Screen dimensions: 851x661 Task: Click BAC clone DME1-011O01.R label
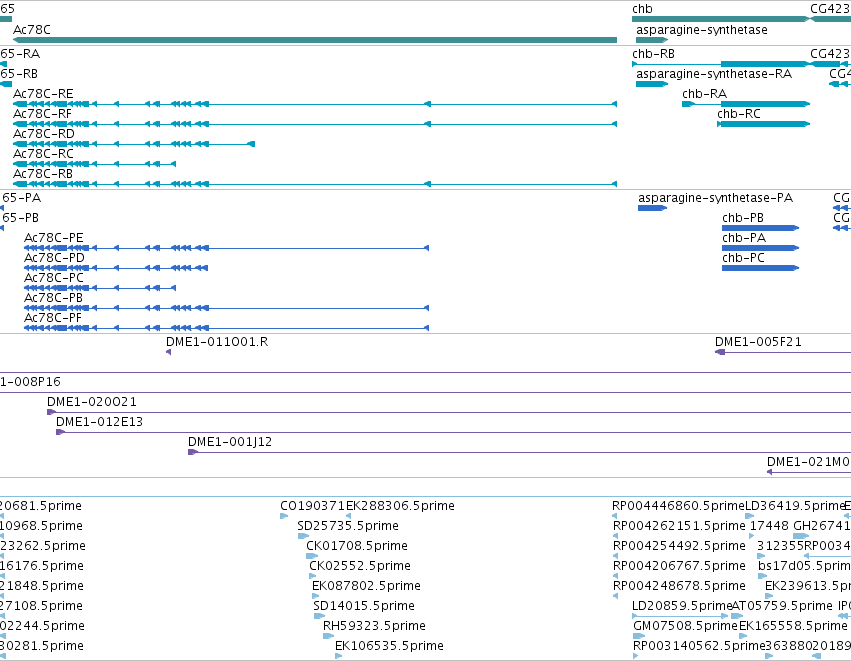click(x=217, y=342)
